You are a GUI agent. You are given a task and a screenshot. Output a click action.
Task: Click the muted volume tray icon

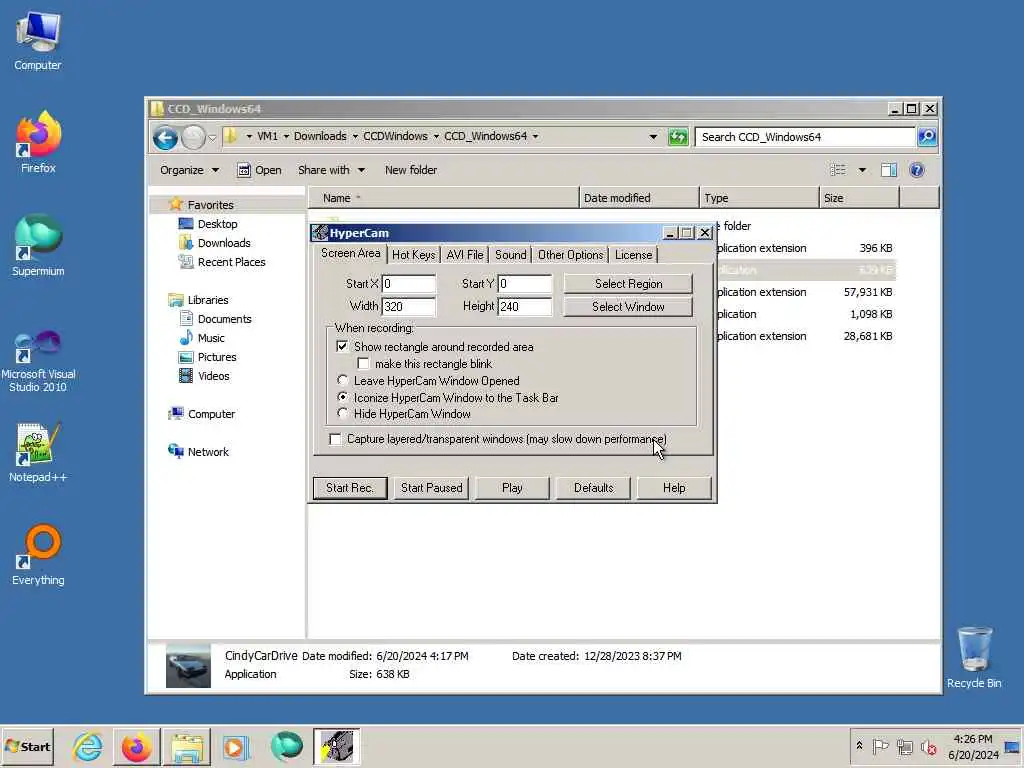pyautogui.click(x=928, y=746)
